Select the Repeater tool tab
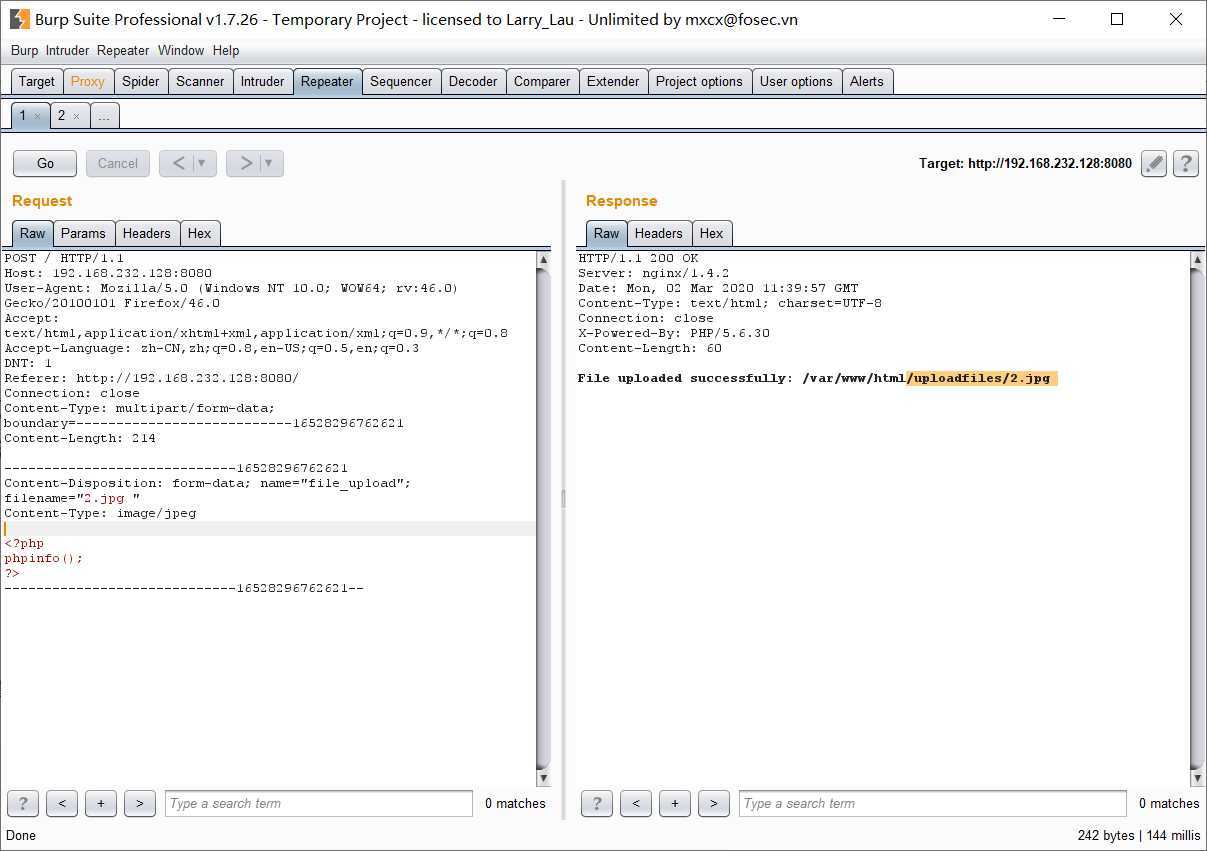Screen dimensions: 1207x851 click(x=327, y=81)
